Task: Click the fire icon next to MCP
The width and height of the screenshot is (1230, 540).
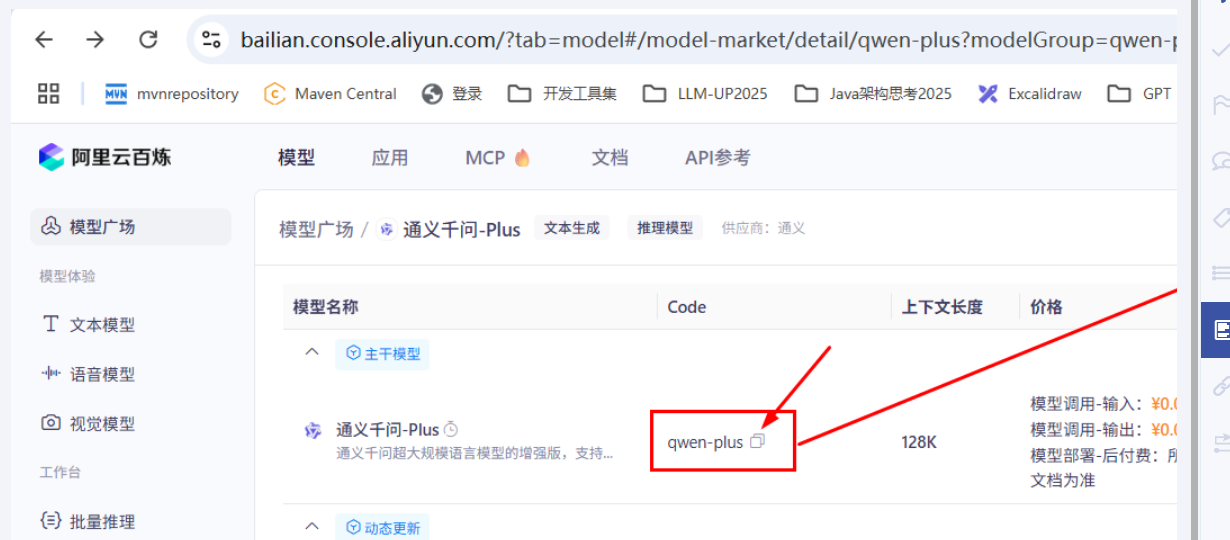Action: pos(522,157)
